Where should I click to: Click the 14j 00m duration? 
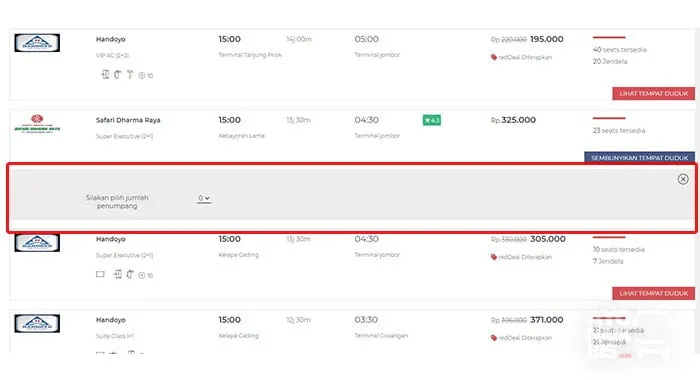click(x=299, y=39)
